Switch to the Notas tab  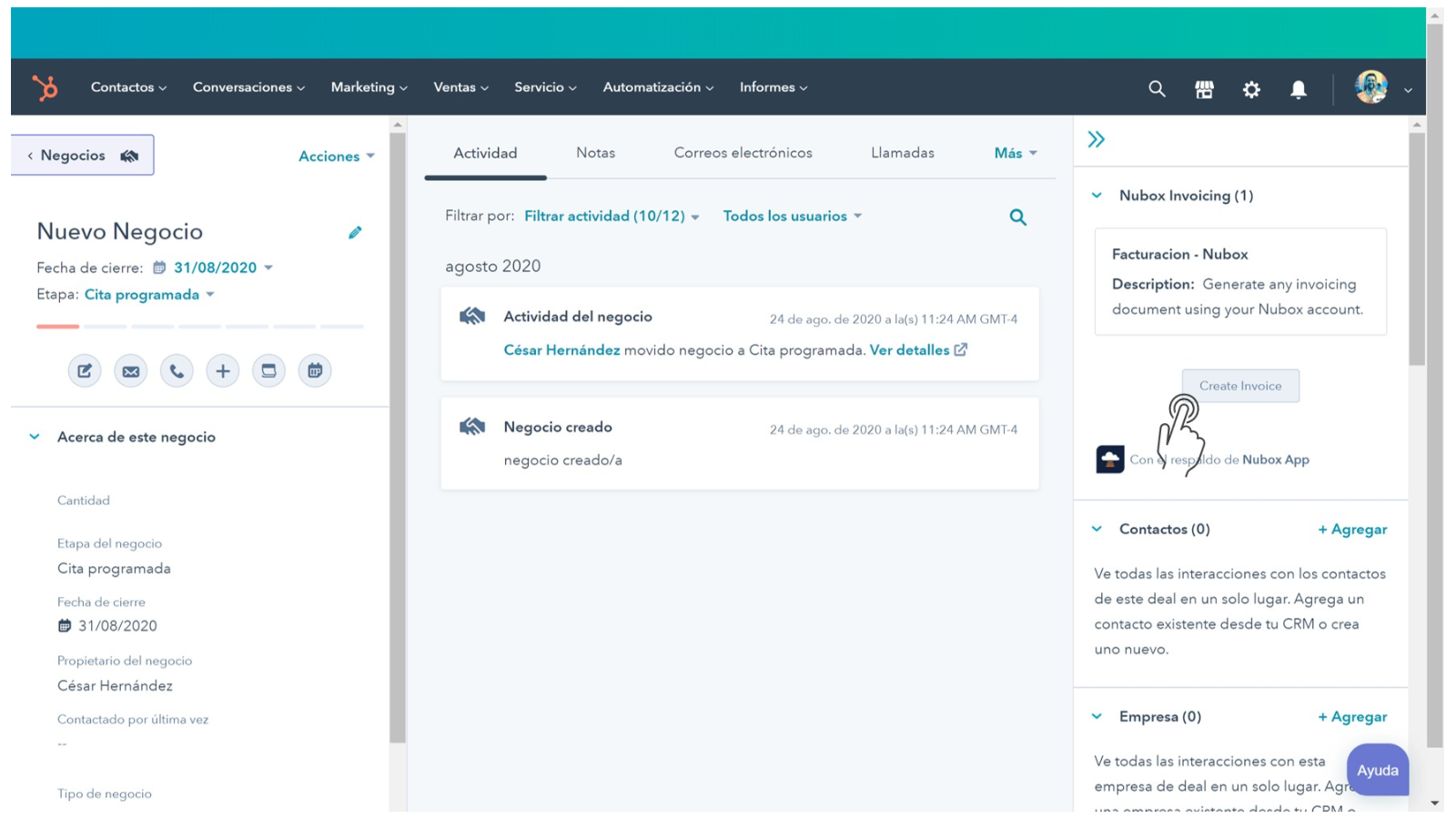click(x=595, y=152)
